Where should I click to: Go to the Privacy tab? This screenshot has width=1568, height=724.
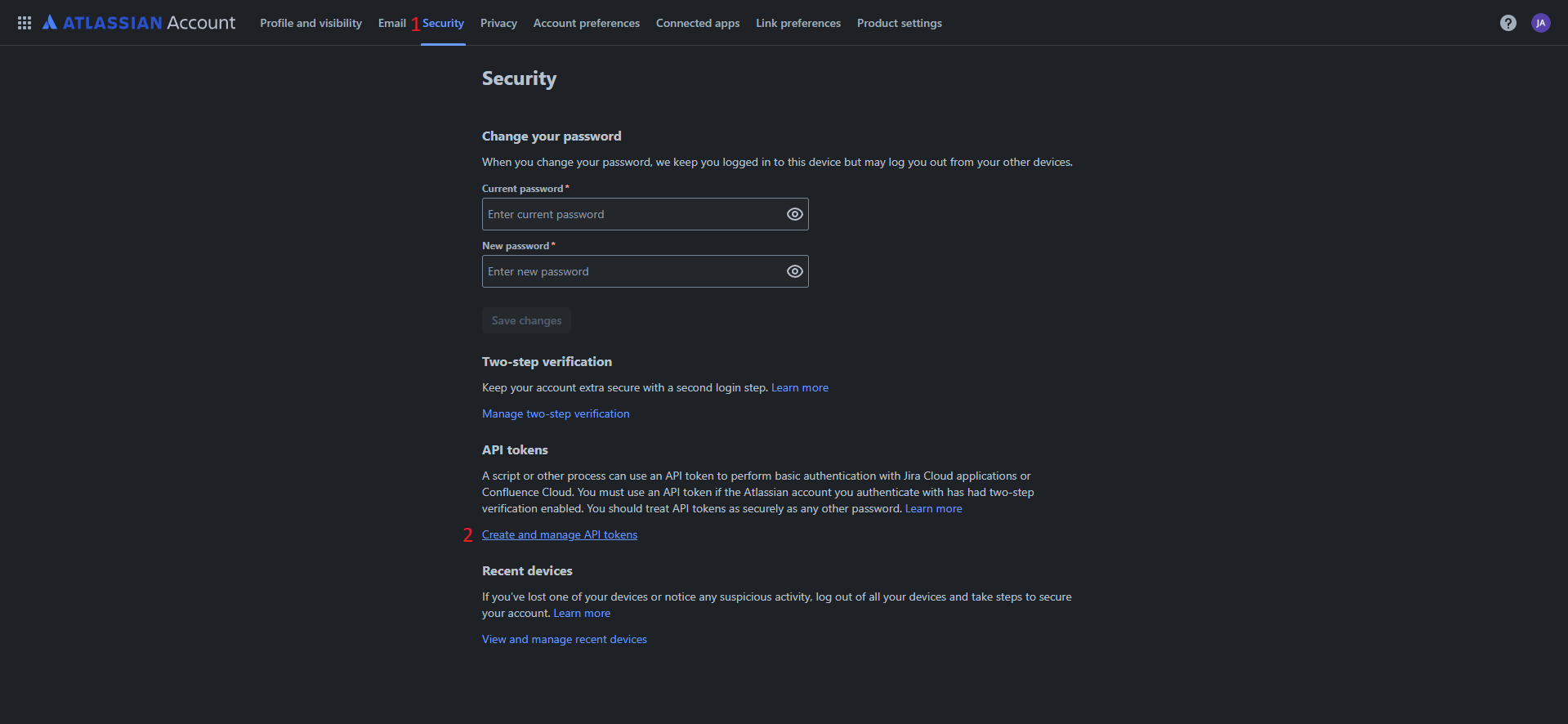pyautogui.click(x=498, y=23)
